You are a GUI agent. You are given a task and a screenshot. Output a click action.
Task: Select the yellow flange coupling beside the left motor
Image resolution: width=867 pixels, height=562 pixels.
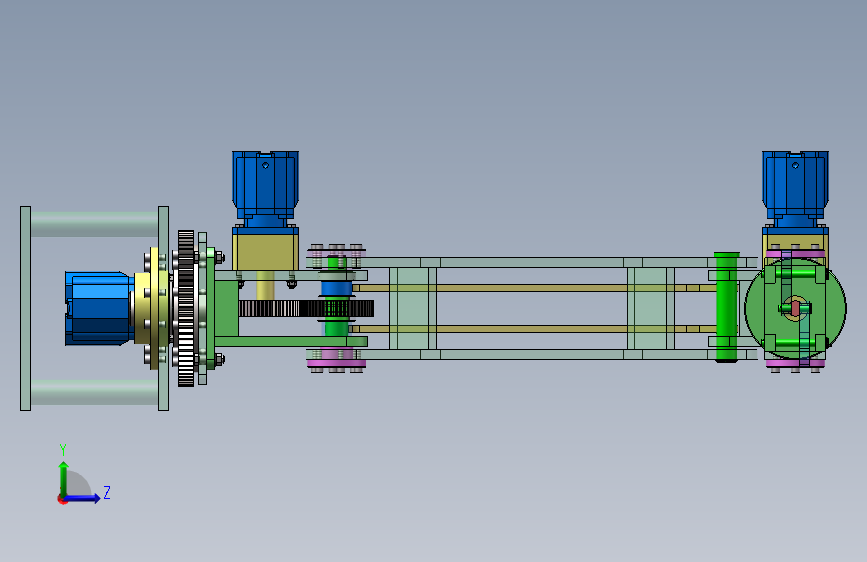tap(150, 308)
